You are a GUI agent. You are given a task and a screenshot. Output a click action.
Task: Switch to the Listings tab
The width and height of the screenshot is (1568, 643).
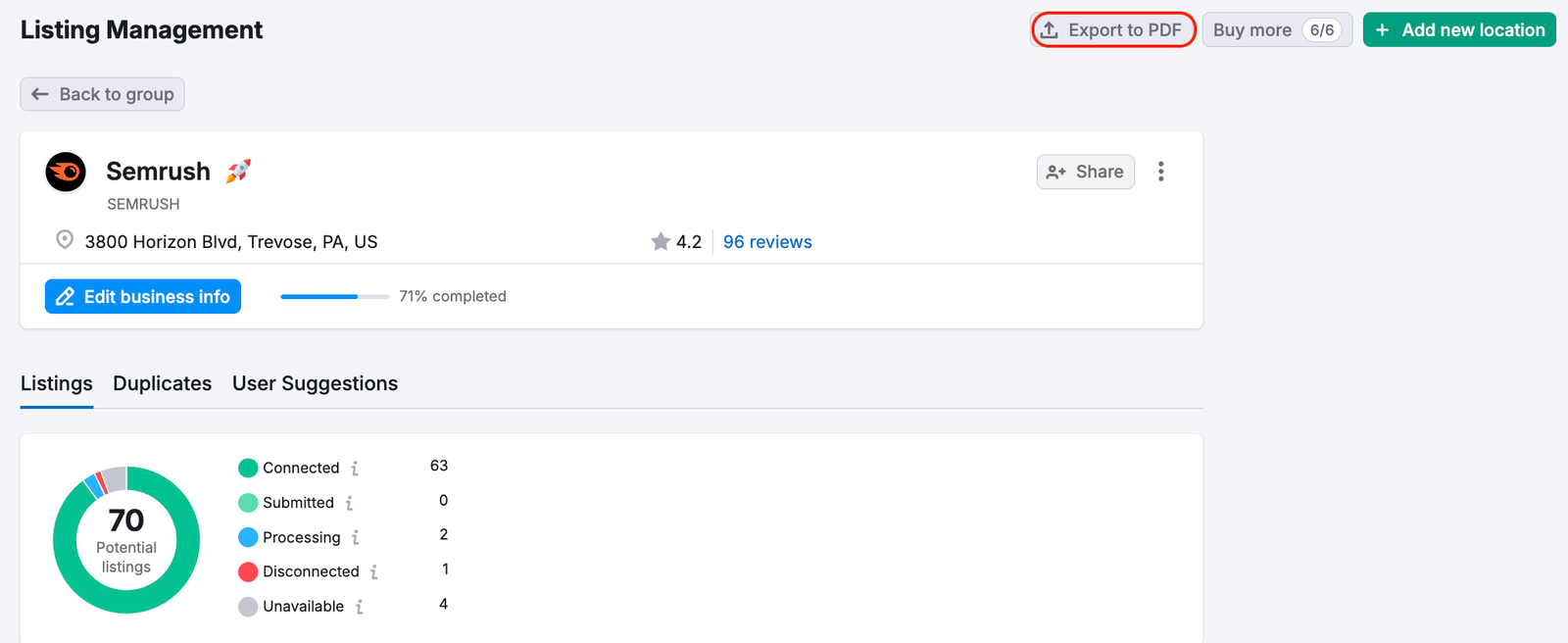click(x=57, y=383)
